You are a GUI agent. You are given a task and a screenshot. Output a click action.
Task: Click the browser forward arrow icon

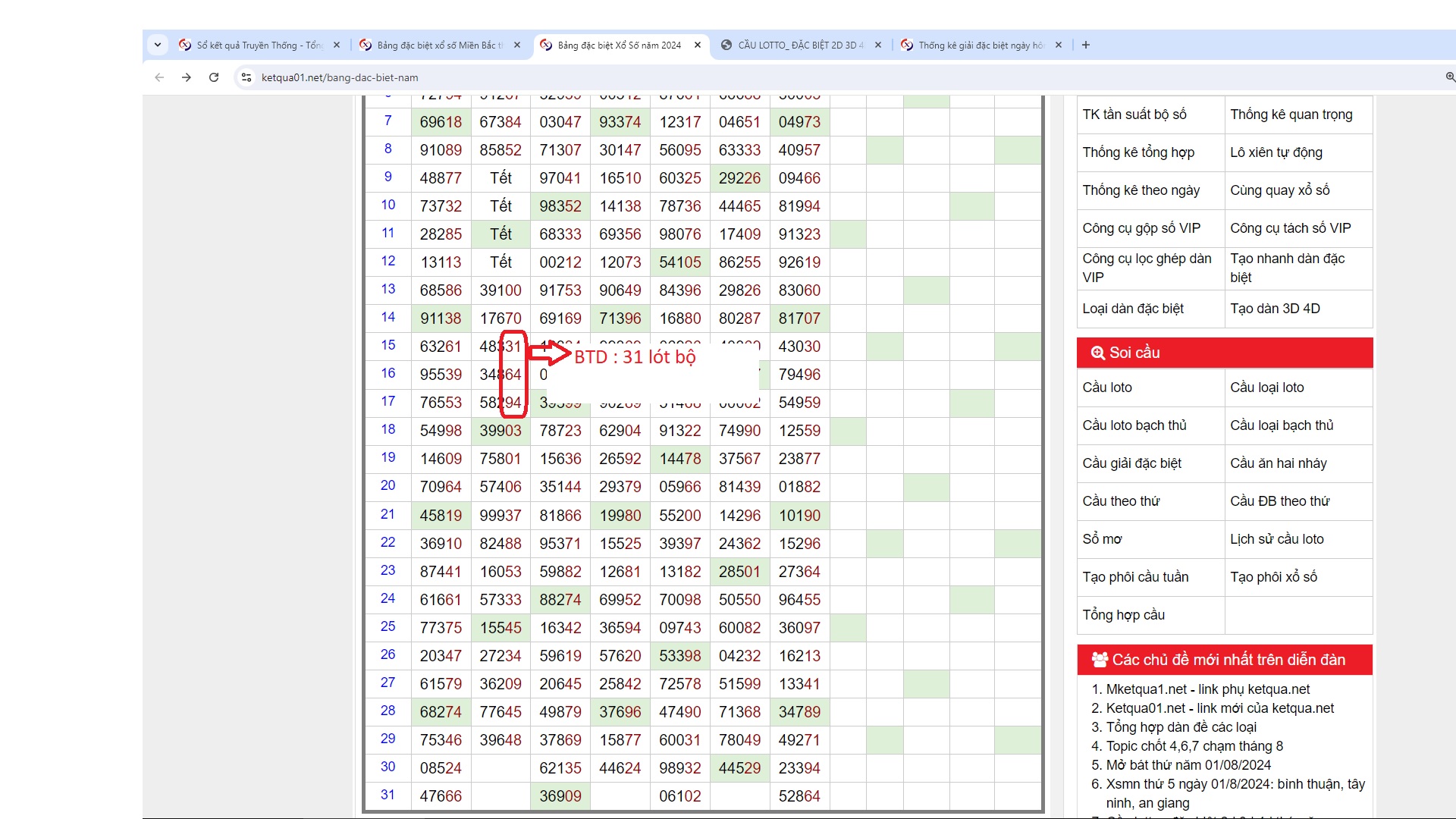pyautogui.click(x=187, y=77)
